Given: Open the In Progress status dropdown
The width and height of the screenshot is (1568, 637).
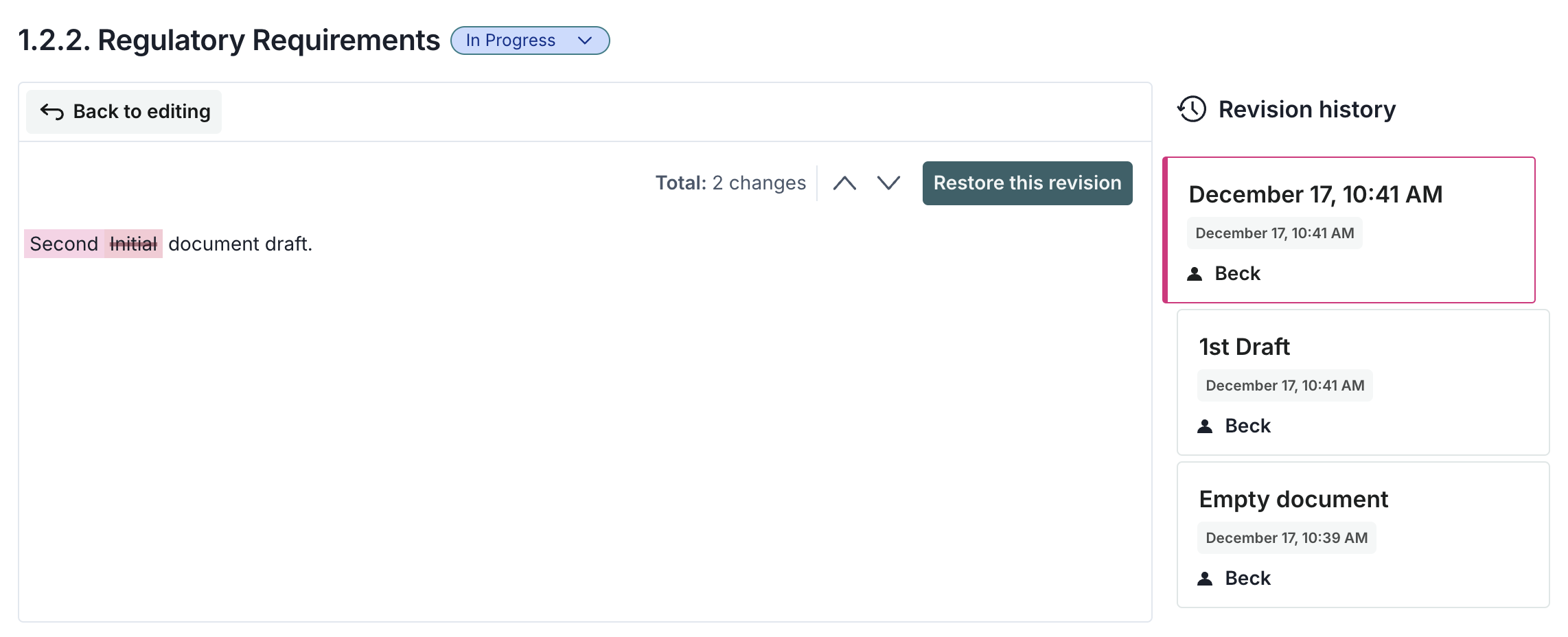Looking at the screenshot, I should point(530,40).
